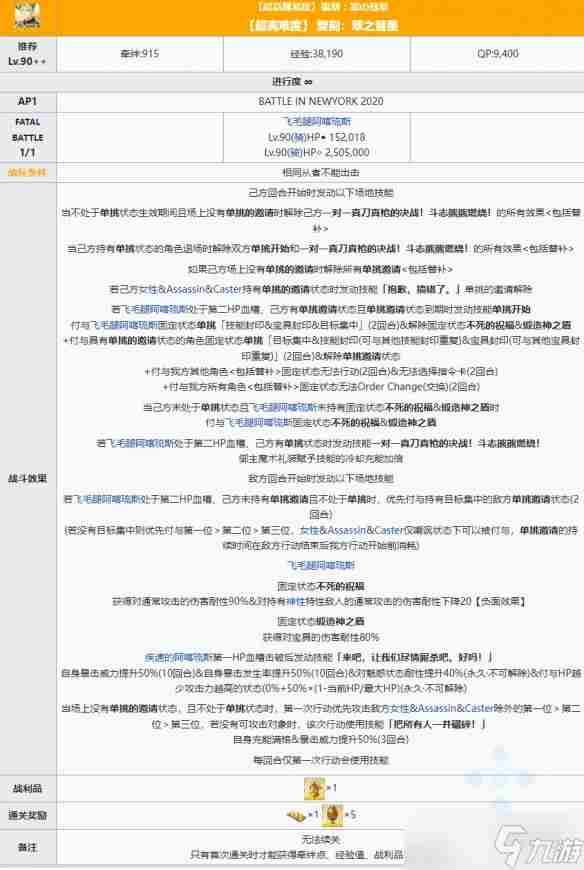The width and height of the screenshot is (584, 870).
Task: Click the 进行度 ∞ header row
Action: click(292, 82)
